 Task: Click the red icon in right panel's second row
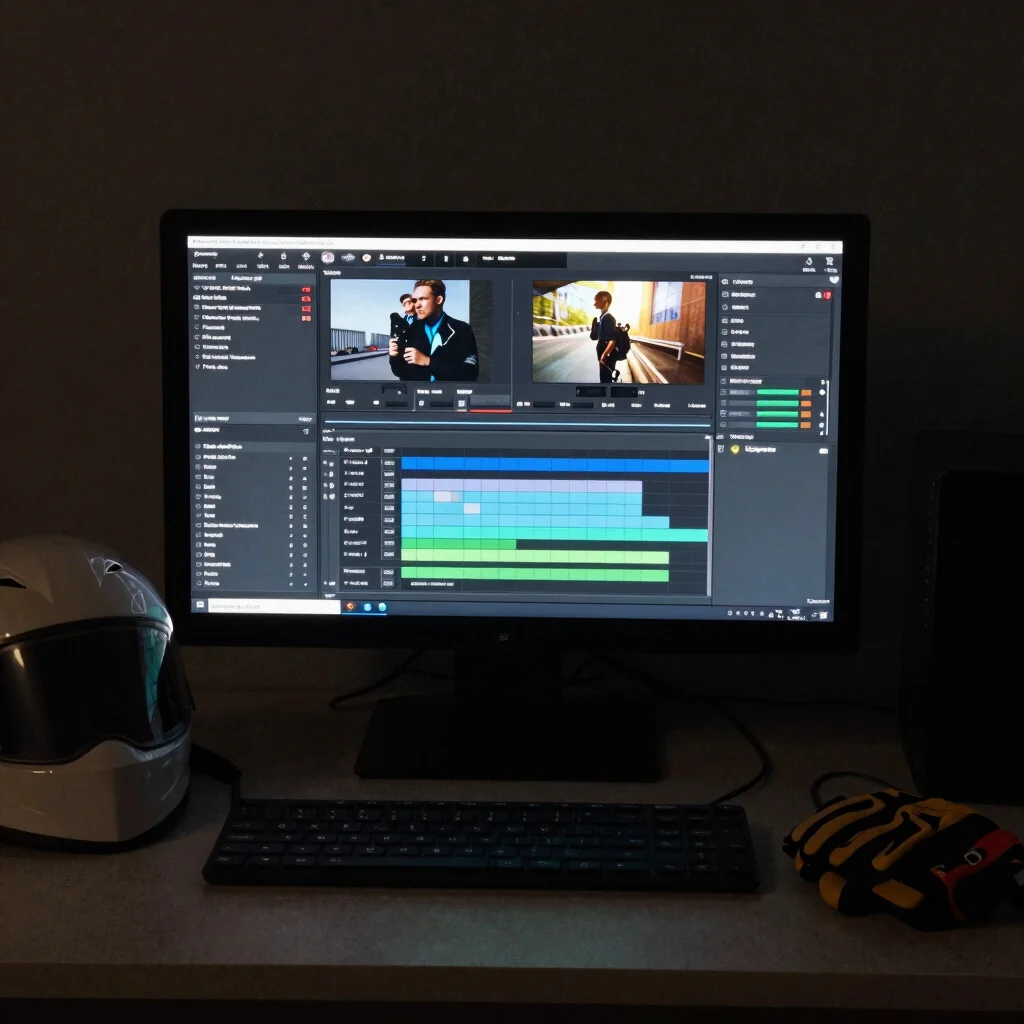(x=827, y=295)
